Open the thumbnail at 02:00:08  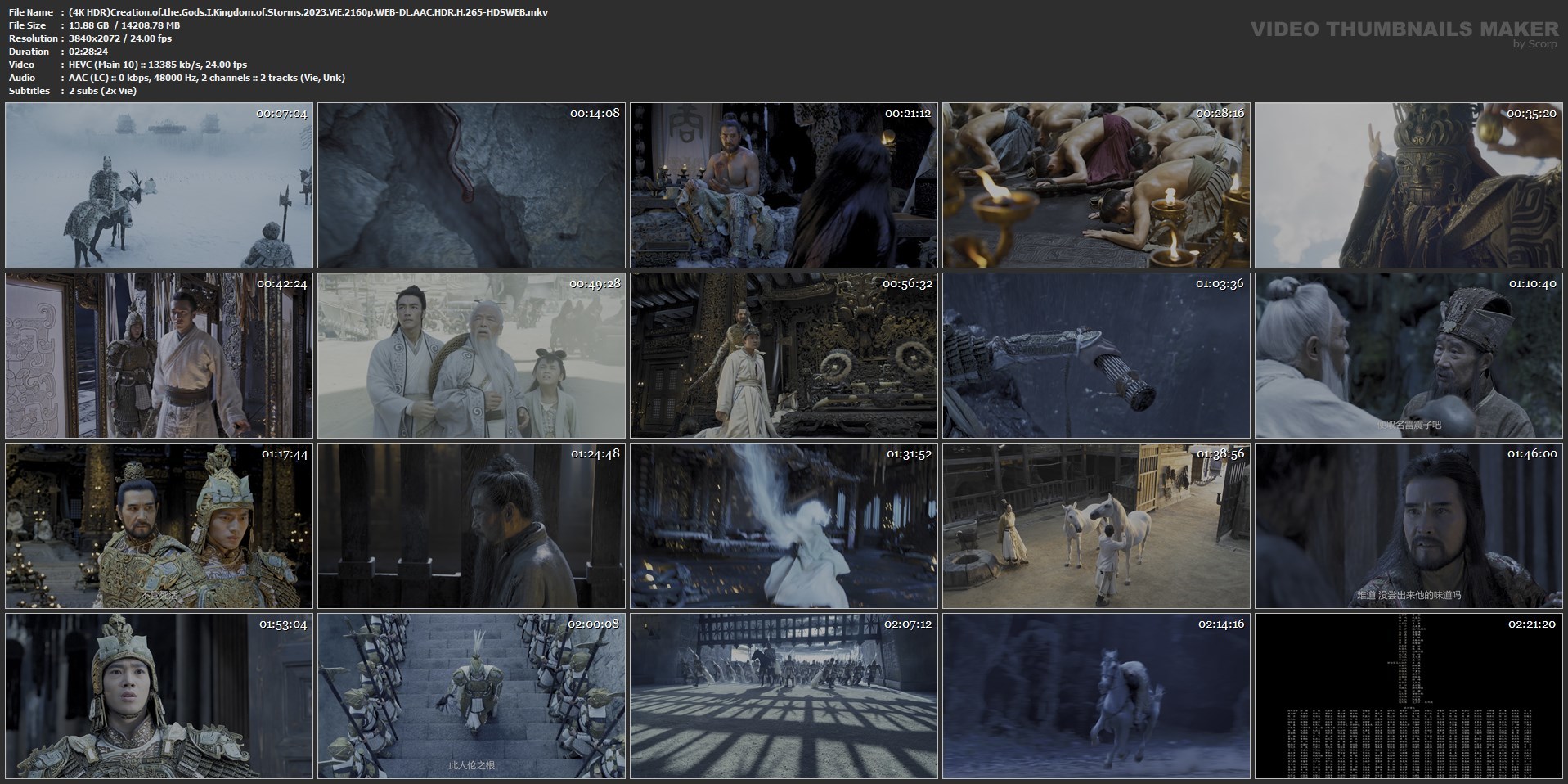471,696
